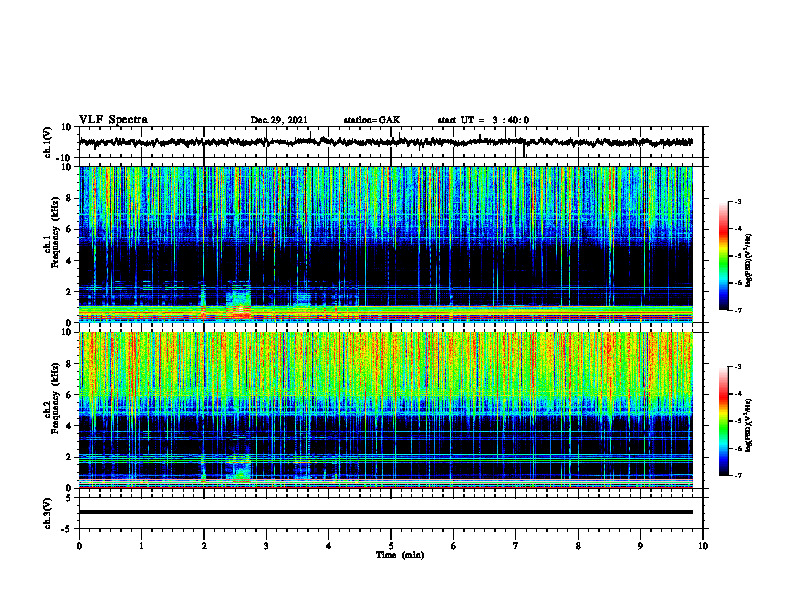The width and height of the screenshot is (792, 612).
Task: Click the time axis tick labeled 0
Action: coord(79,546)
